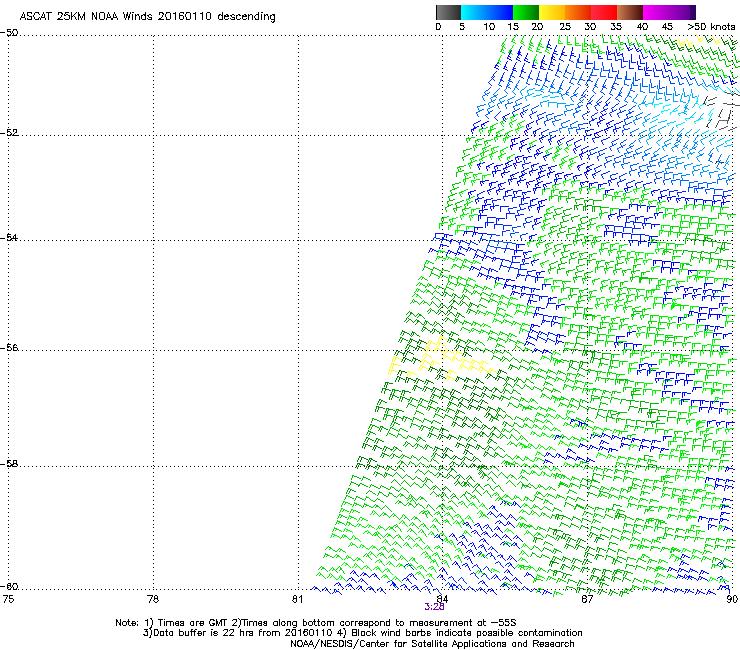This screenshot has width=740, height=650.
Task: Click the green 15-20 knots legend swatch
Action: click(x=526, y=12)
